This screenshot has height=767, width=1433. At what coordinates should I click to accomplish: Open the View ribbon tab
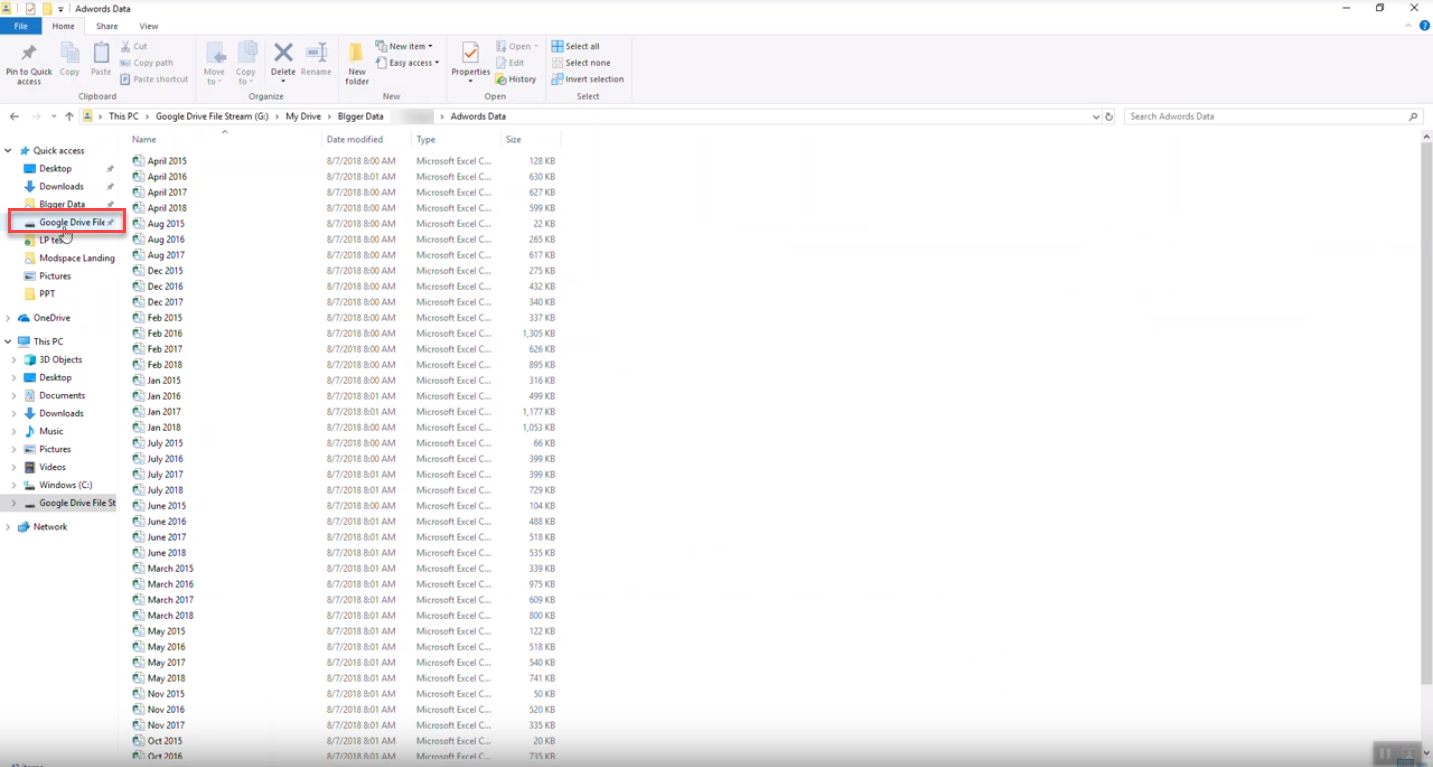[x=148, y=26]
